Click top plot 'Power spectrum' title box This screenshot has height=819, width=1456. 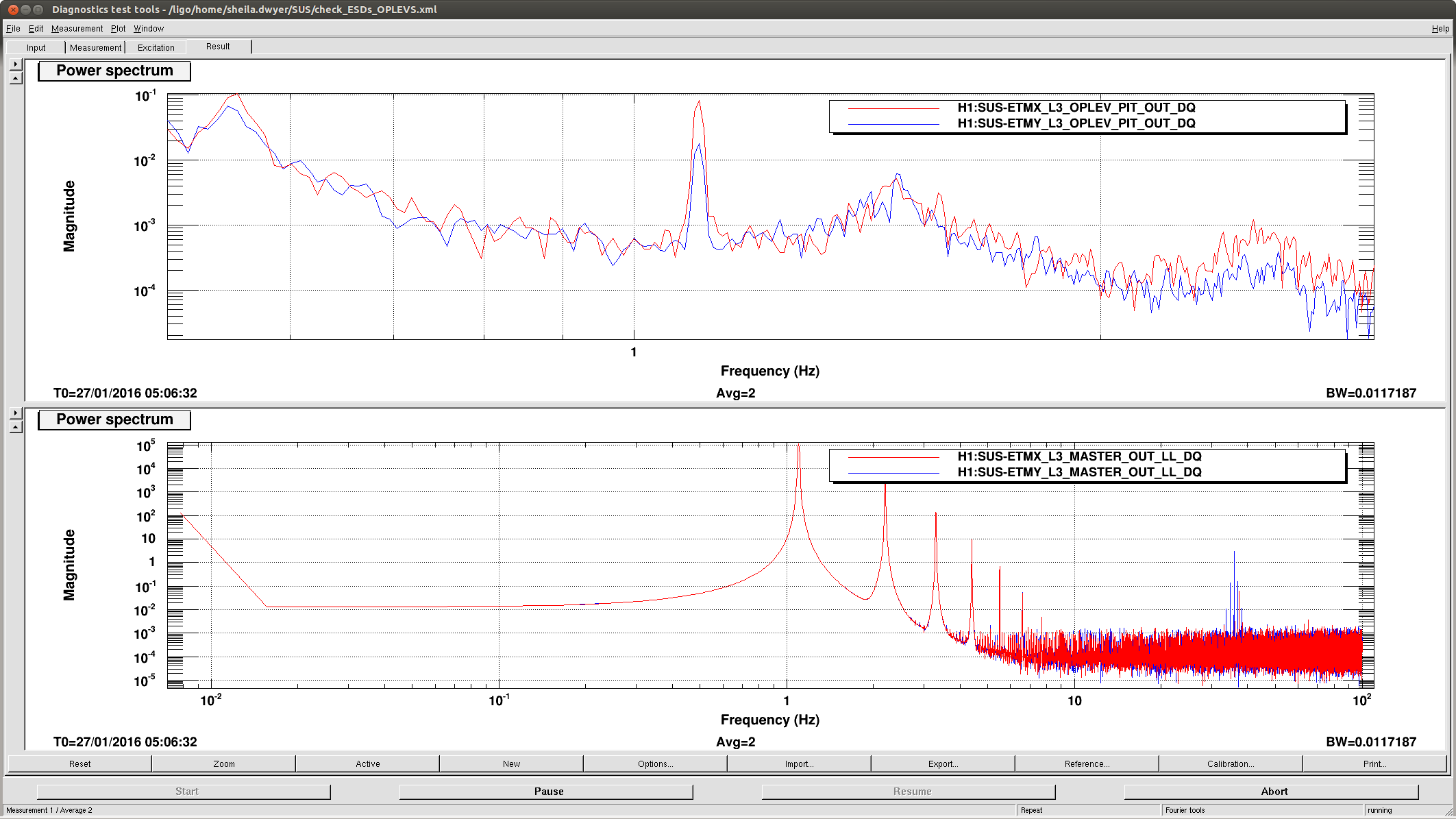[x=114, y=71]
